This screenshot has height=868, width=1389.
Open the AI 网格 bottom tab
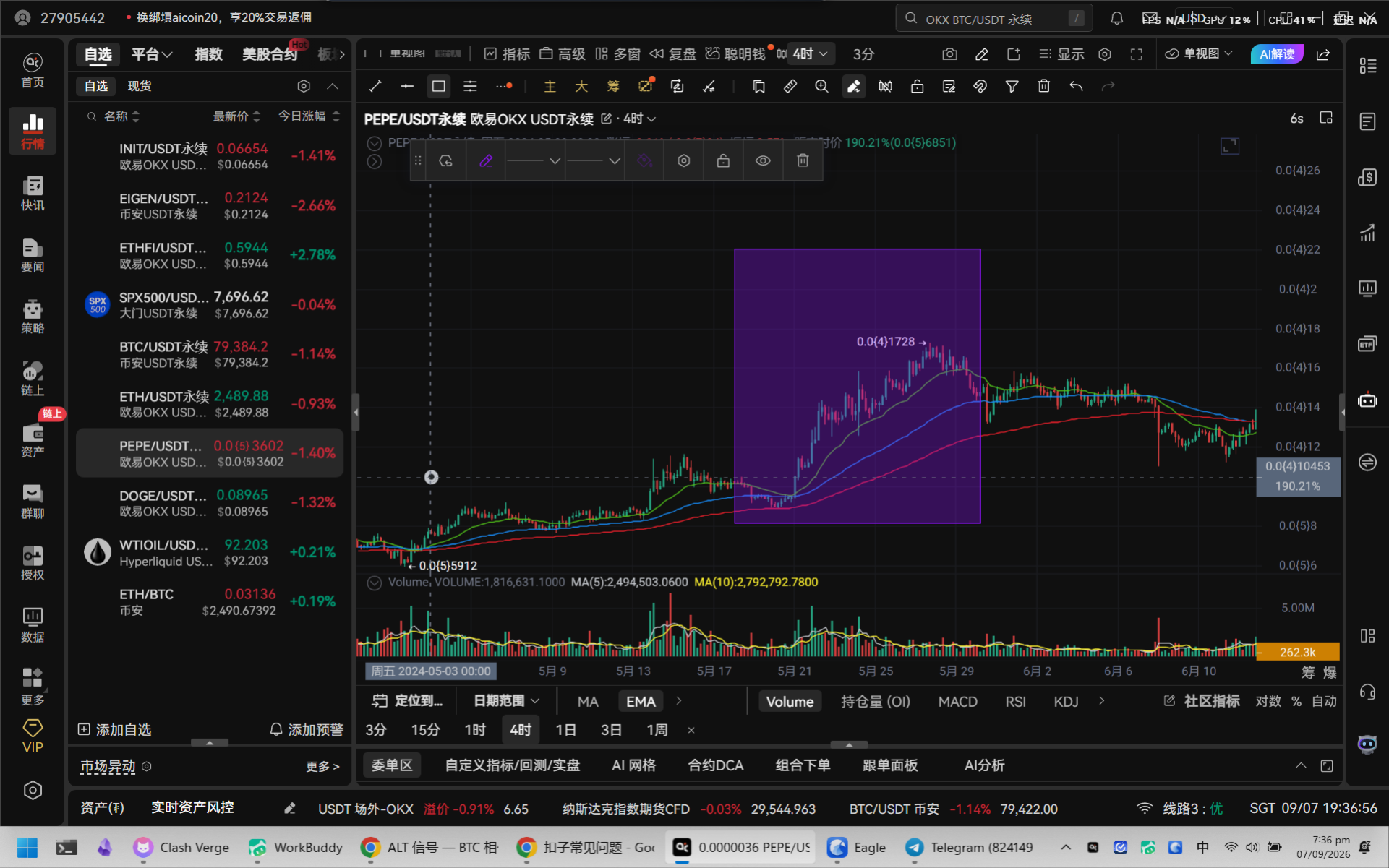click(633, 765)
